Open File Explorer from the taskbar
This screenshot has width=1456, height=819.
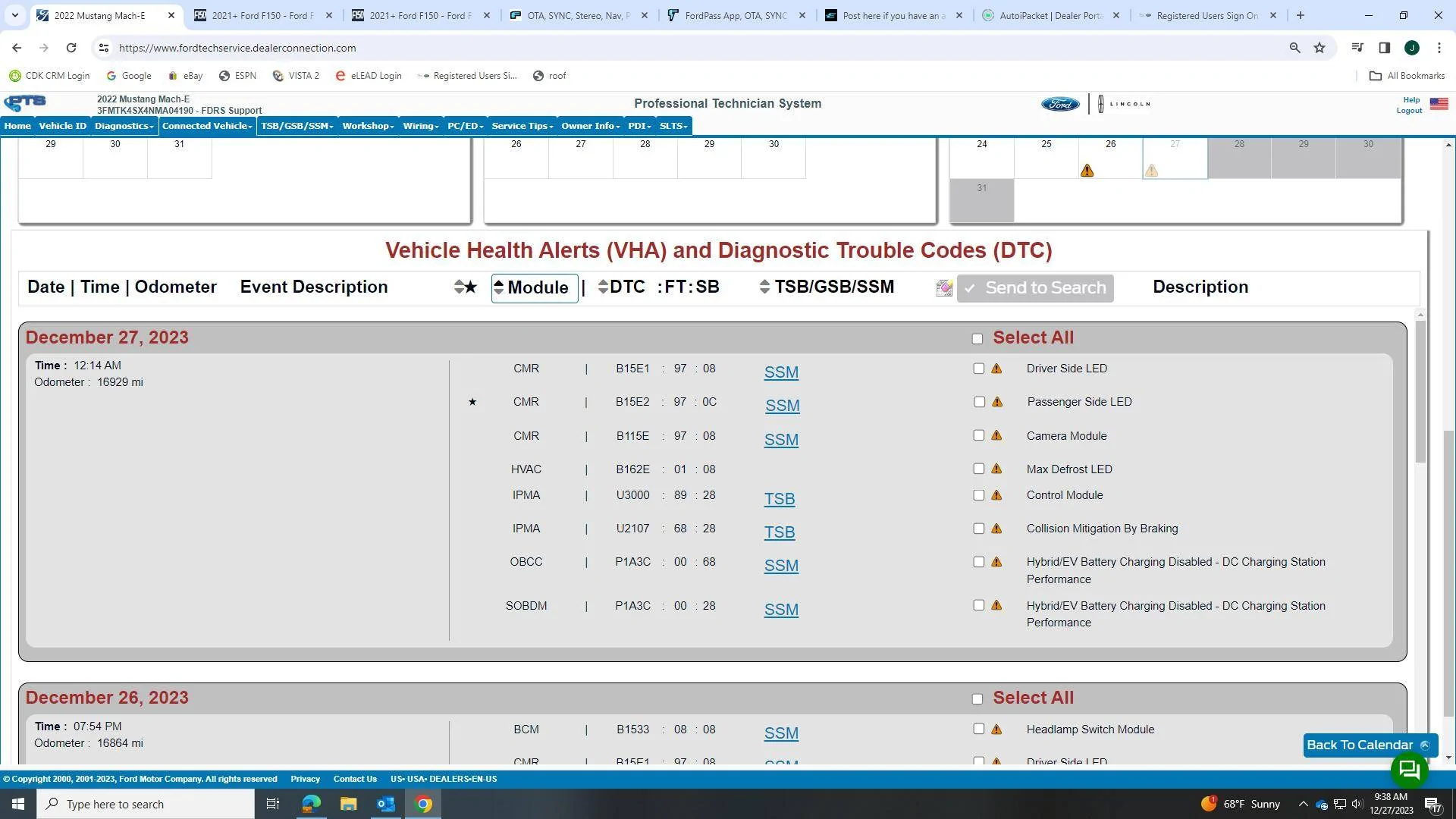tap(348, 804)
